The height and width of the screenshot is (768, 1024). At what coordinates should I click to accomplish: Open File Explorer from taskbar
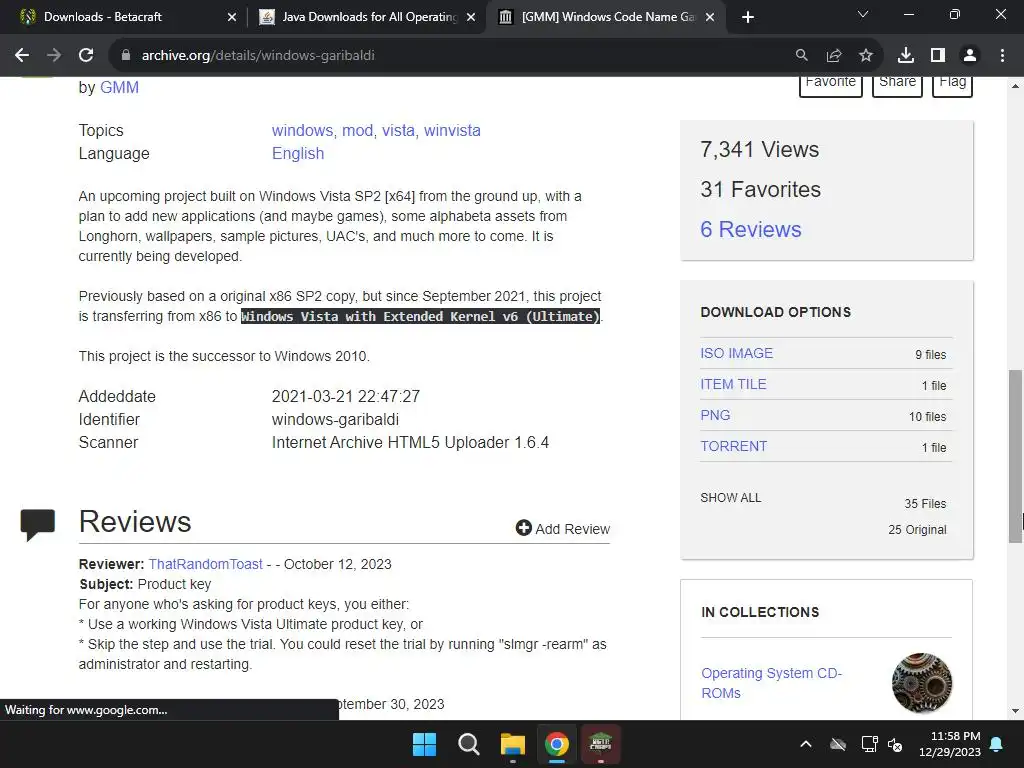click(513, 744)
